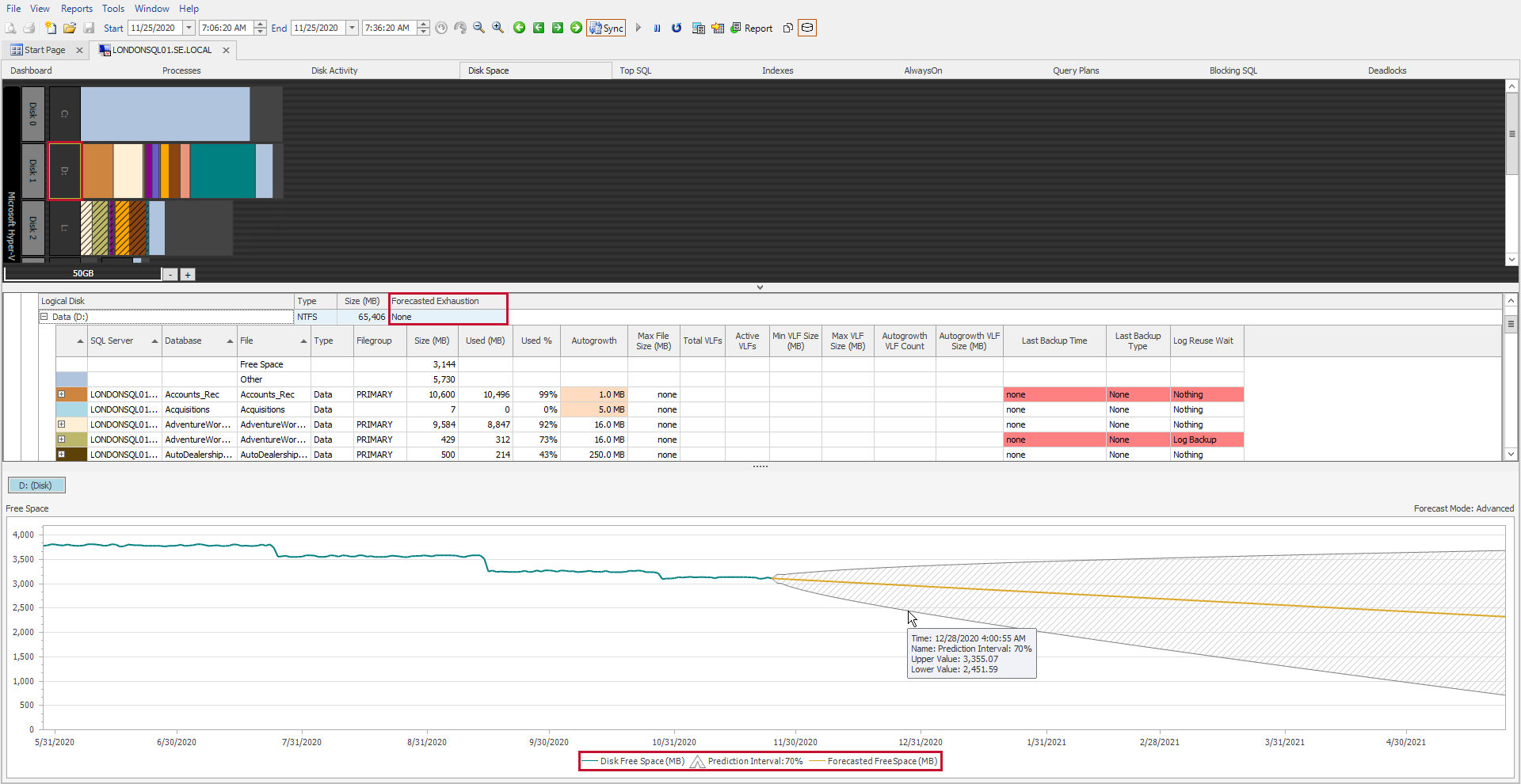Open the Report button
The height and width of the screenshot is (784, 1521).
point(751,28)
